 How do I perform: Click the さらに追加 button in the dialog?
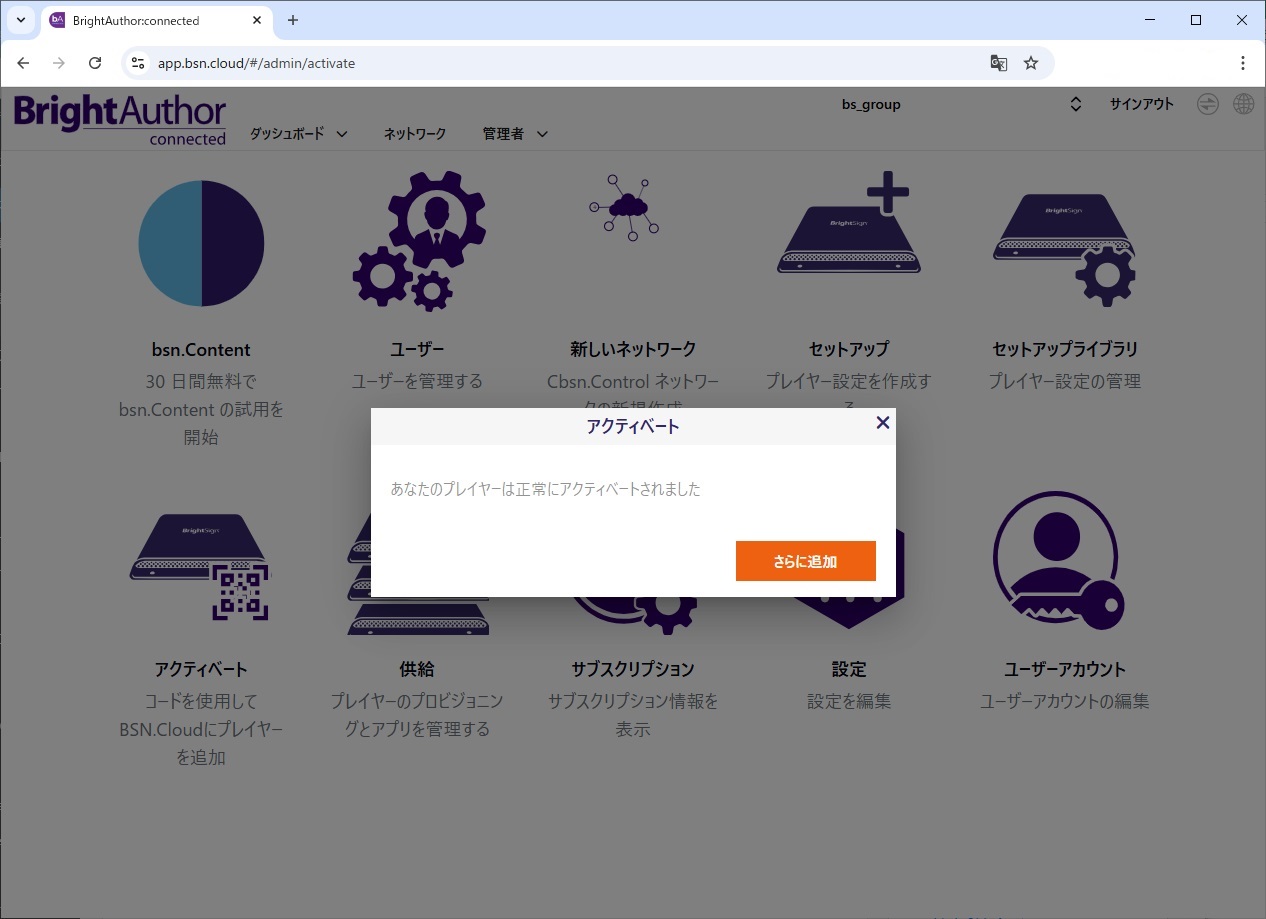point(805,561)
